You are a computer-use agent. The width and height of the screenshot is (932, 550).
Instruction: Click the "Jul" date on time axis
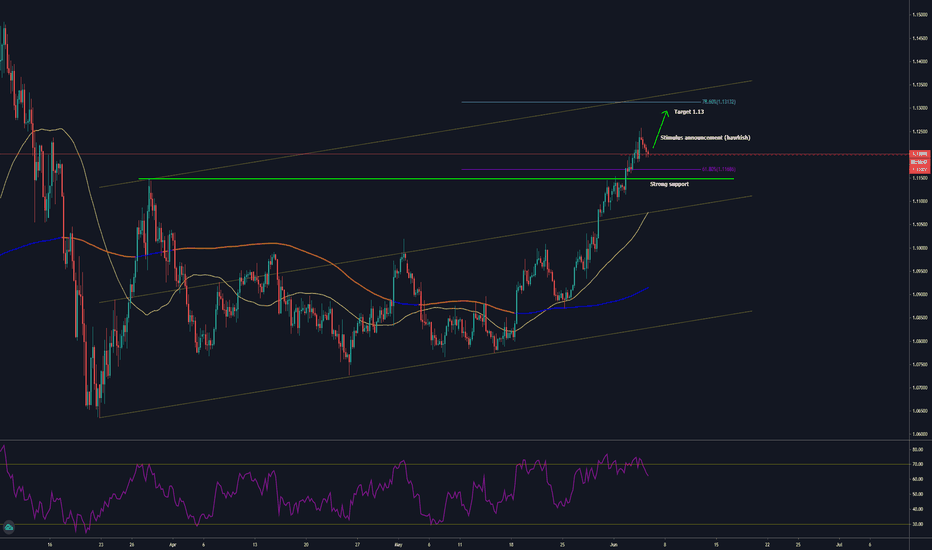[x=839, y=544]
